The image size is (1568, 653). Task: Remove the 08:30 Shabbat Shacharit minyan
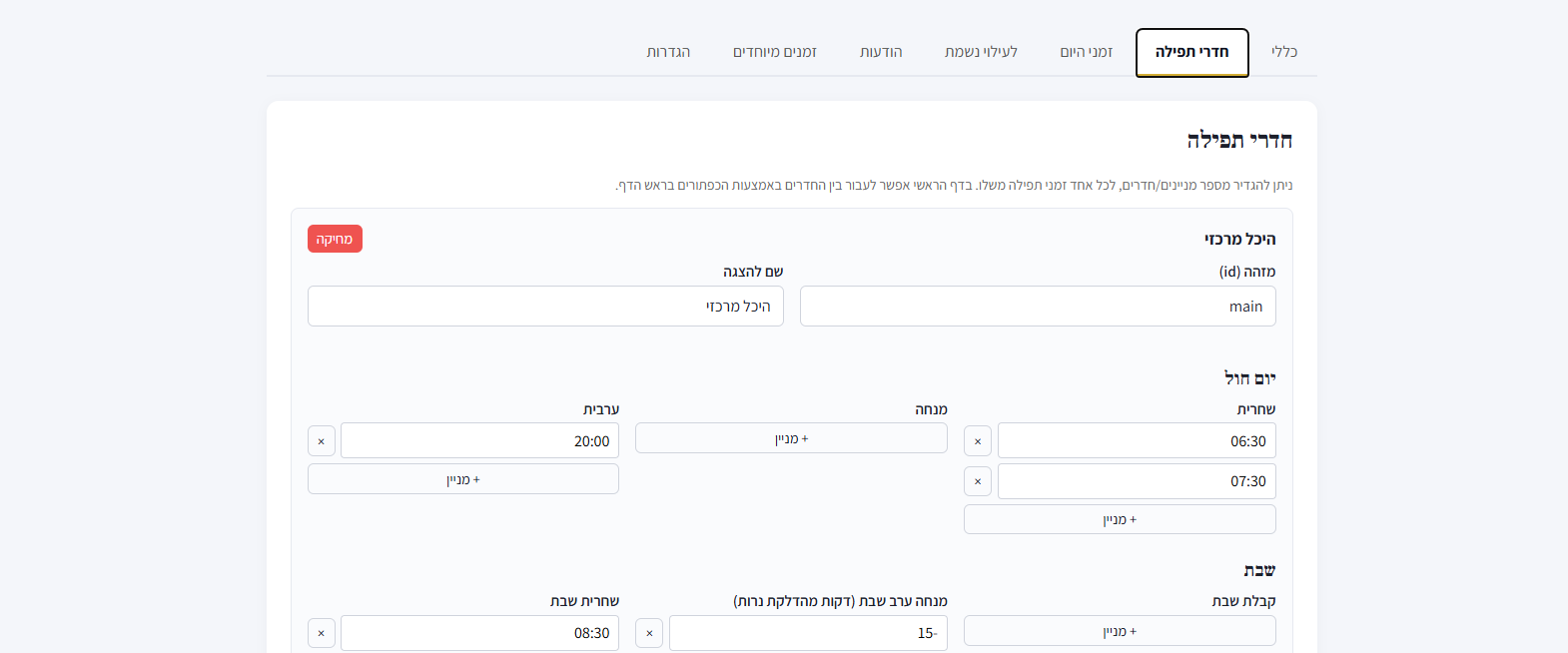click(x=321, y=633)
